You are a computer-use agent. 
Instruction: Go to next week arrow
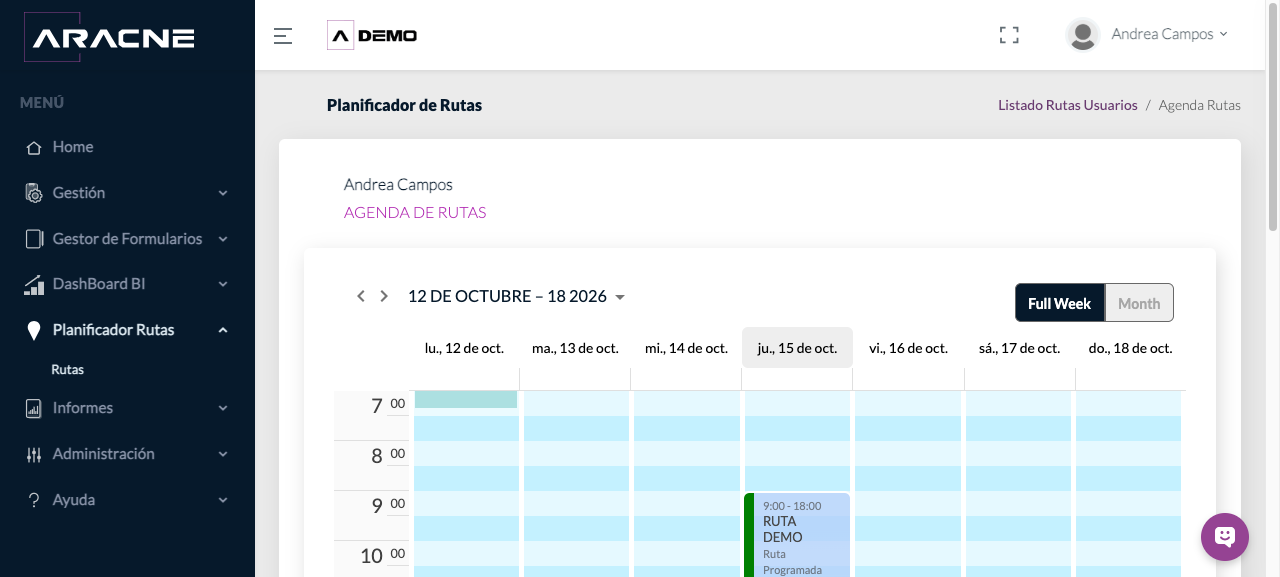coord(384,296)
